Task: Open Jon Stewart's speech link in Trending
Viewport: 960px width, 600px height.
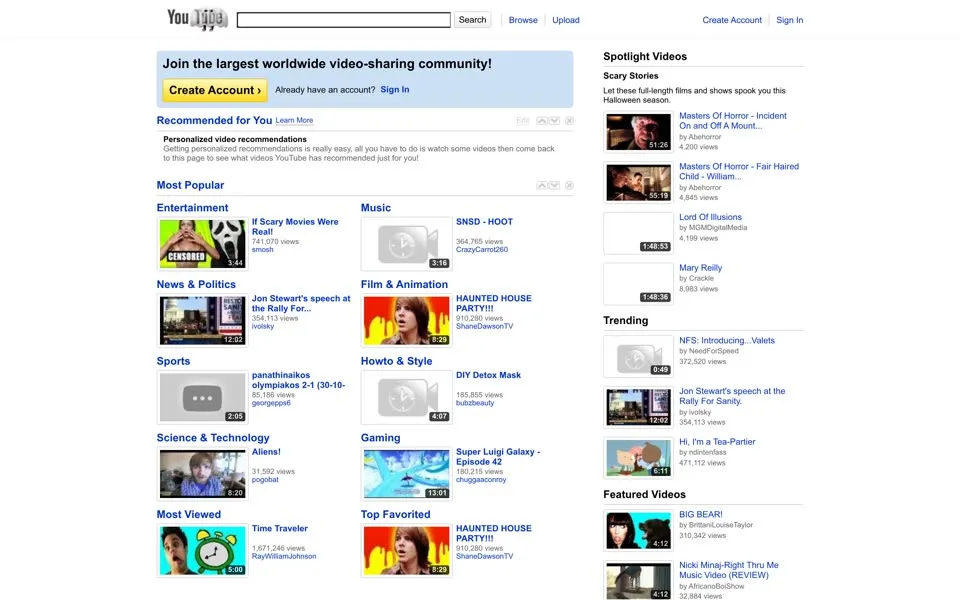Action: pyautogui.click(x=732, y=396)
